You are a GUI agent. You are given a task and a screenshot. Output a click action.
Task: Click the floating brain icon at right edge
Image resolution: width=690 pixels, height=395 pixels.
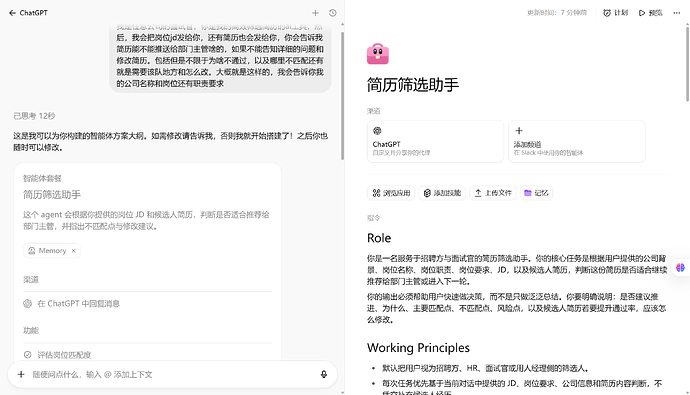pyautogui.click(x=680, y=267)
